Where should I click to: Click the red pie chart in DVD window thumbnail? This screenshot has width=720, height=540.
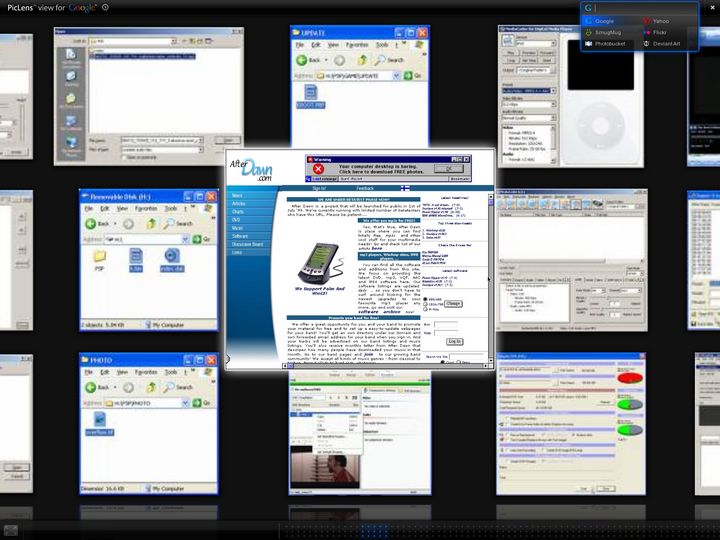pos(630,378)
